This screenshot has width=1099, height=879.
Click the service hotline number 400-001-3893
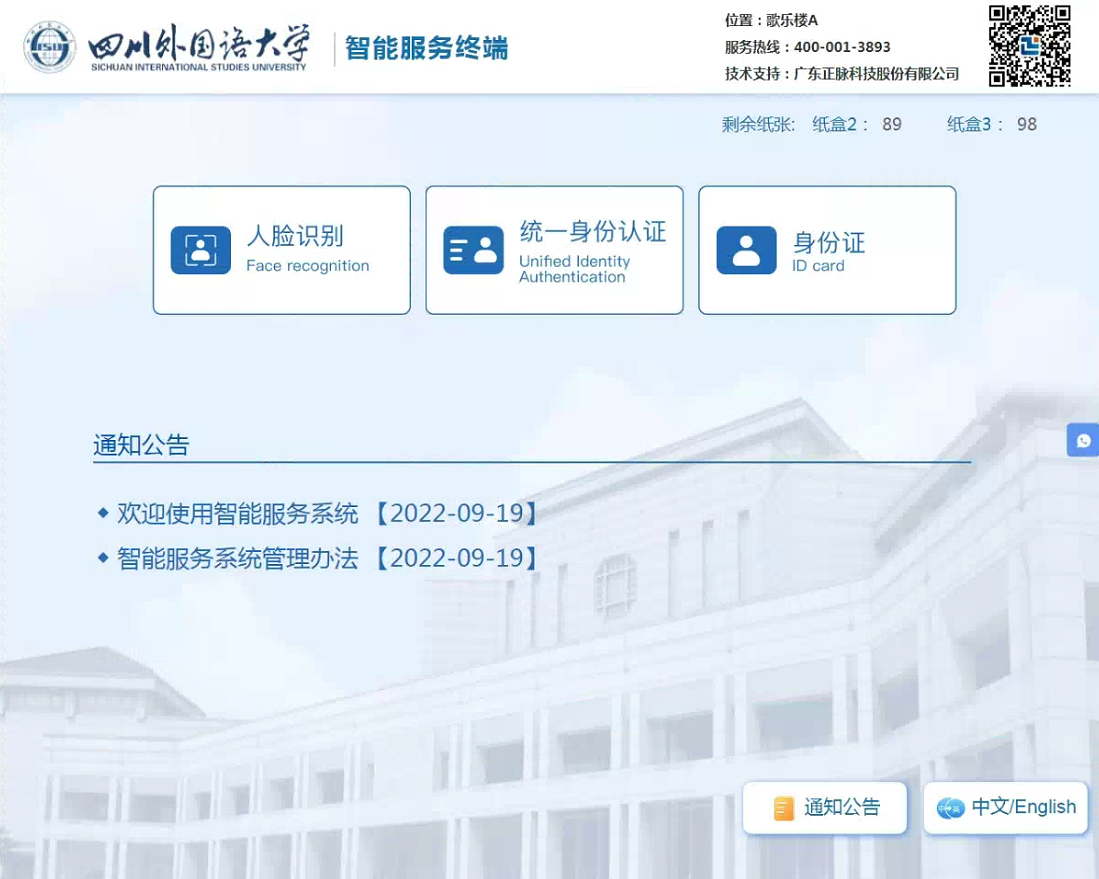point(841,47)
